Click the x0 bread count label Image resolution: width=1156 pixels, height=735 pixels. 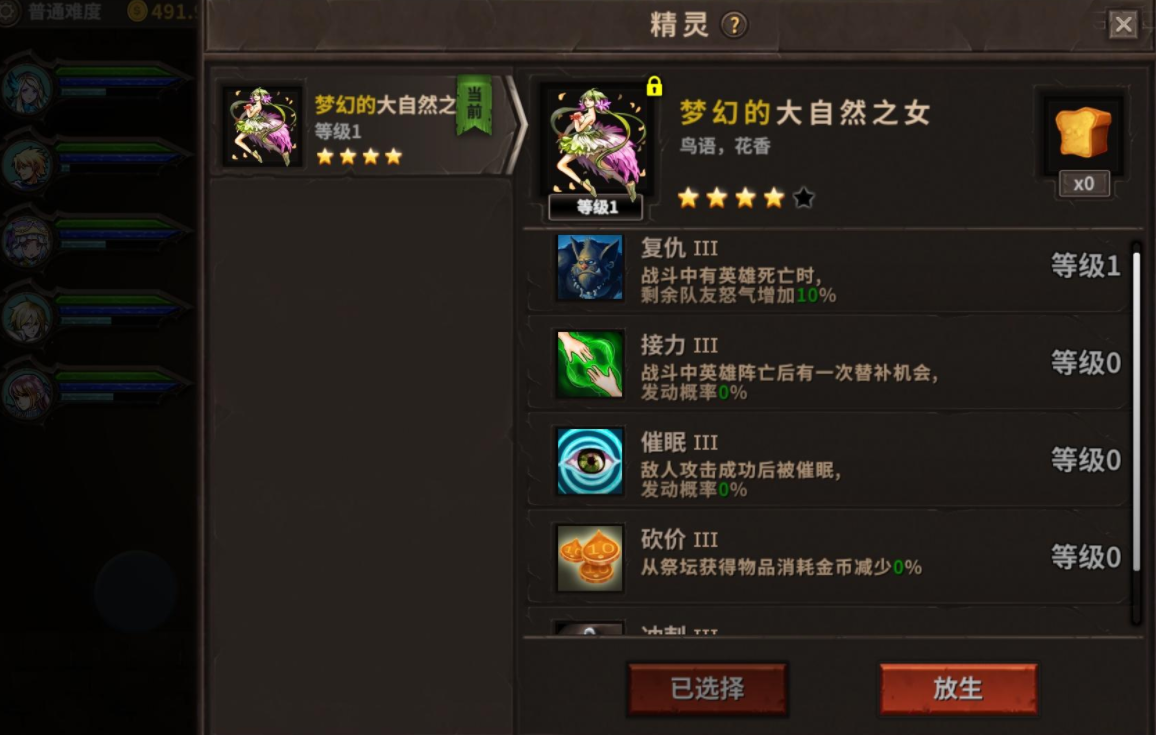click(x=1084, y=184)
